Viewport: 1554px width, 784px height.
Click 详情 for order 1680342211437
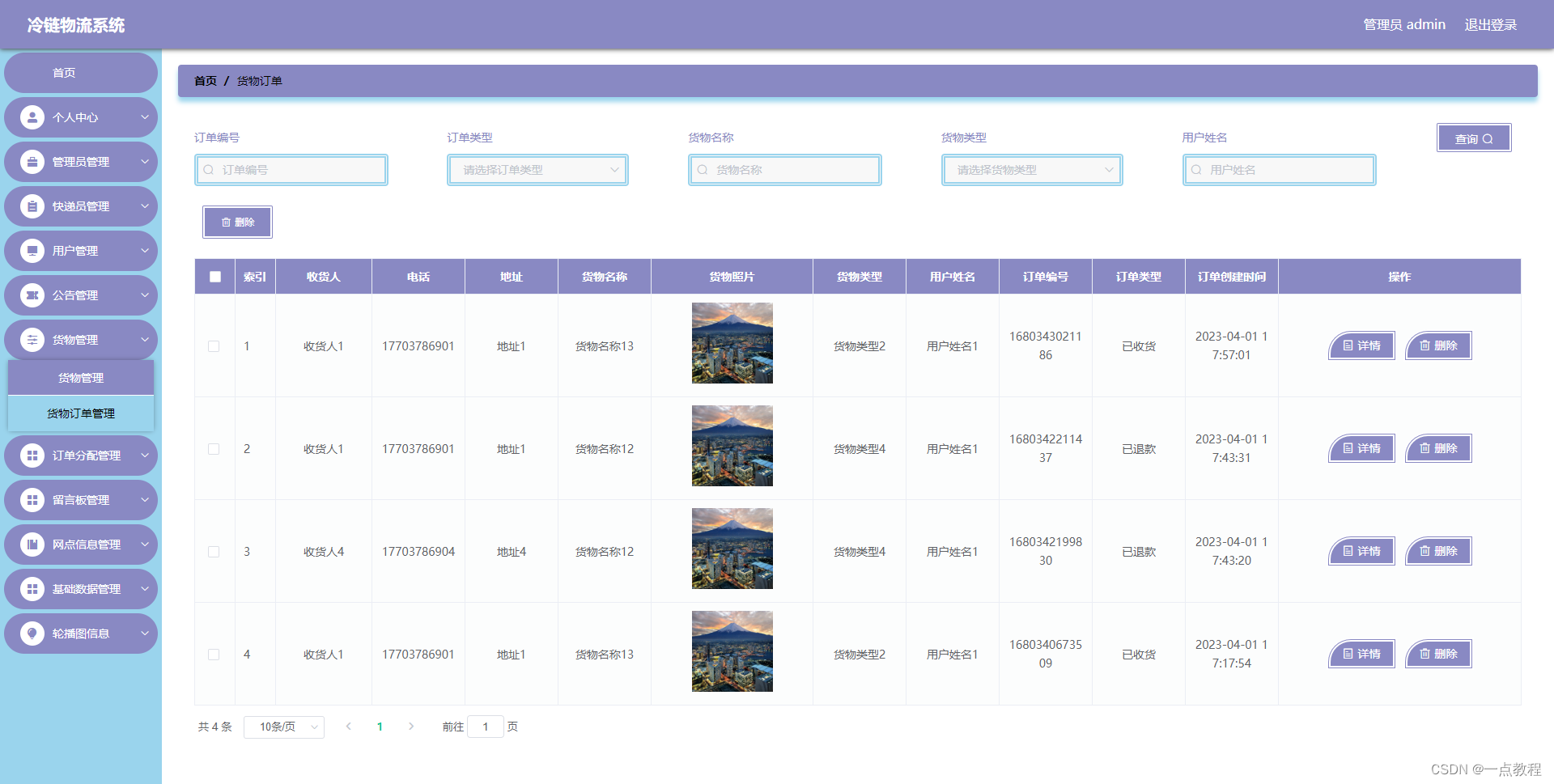(x=1362, y=449)
